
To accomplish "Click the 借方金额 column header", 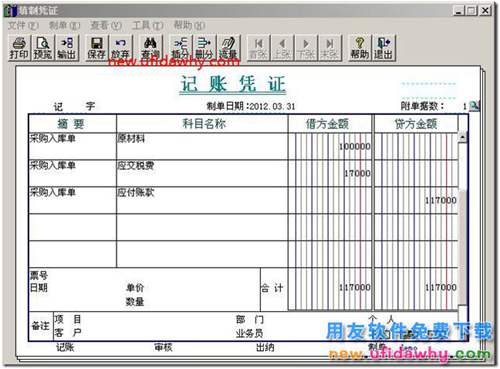I will pos(330,124).
